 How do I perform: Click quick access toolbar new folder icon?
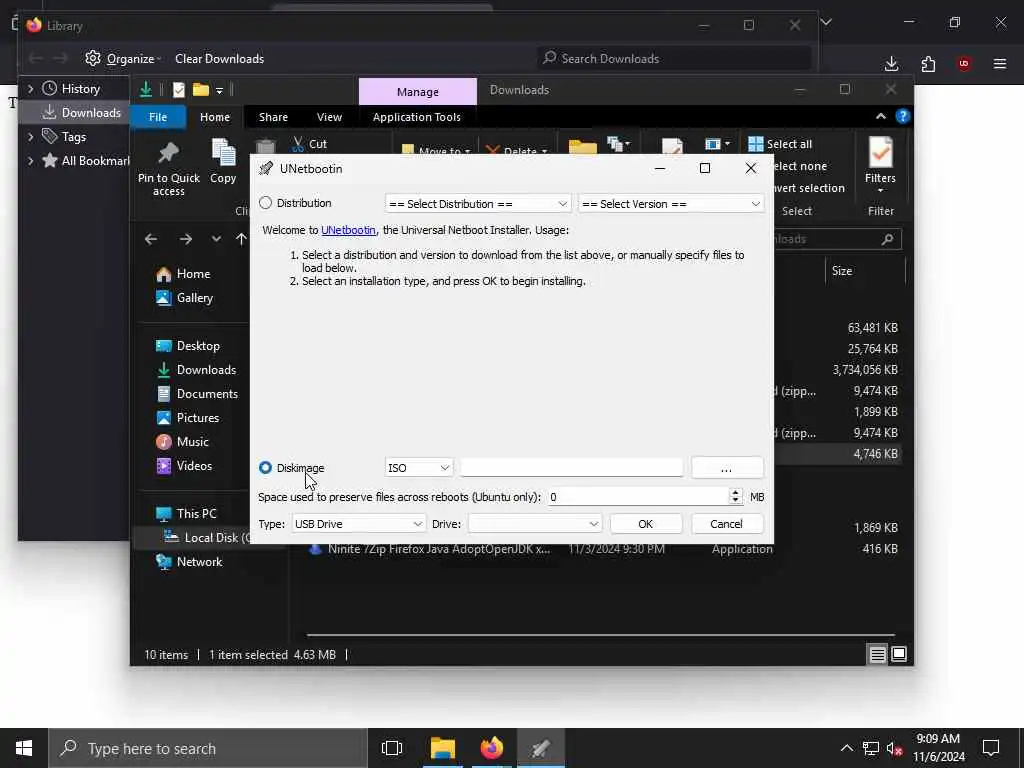(x=201, y=90)
